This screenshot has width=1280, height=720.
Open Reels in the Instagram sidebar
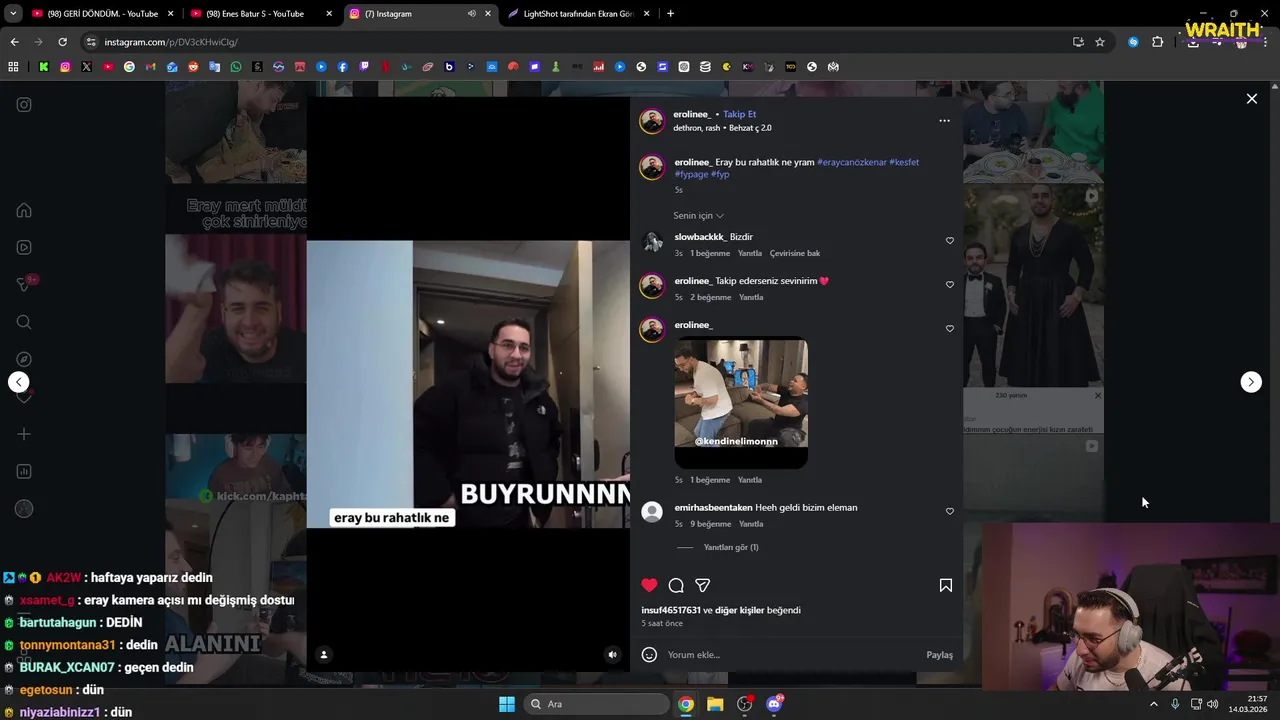(x=24, y=248)
